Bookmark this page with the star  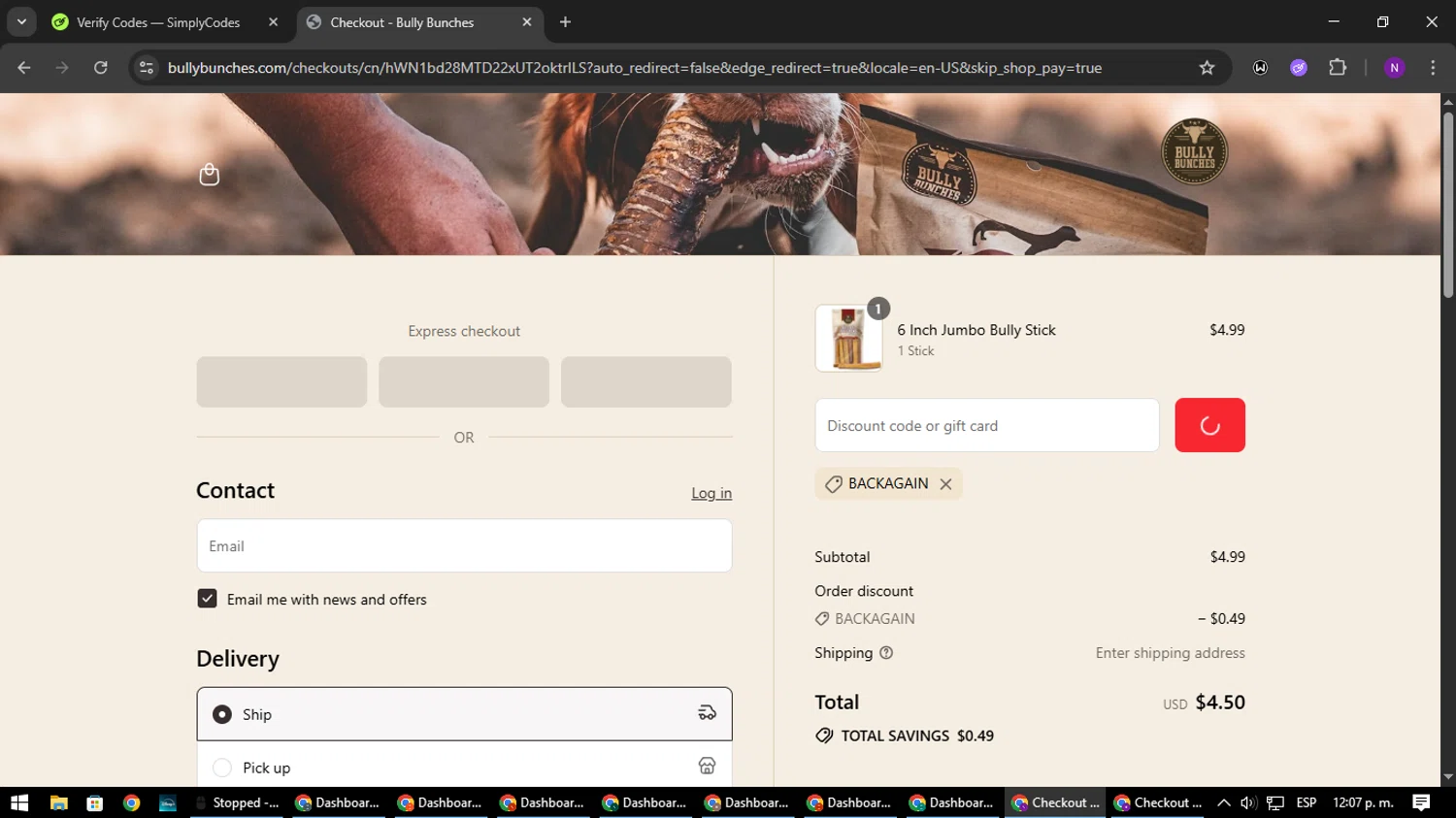point(1207,68)
